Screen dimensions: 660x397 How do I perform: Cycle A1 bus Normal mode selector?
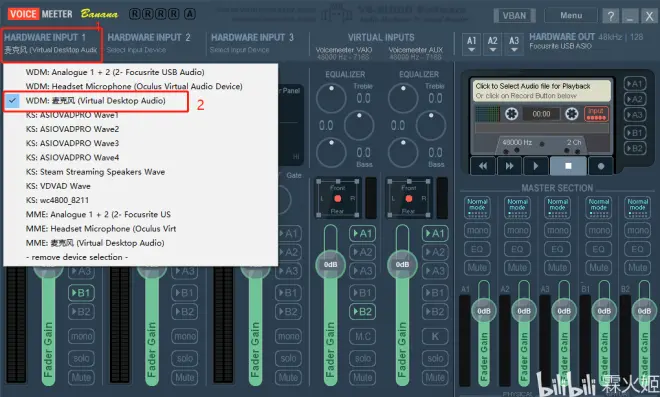(477, 207)
